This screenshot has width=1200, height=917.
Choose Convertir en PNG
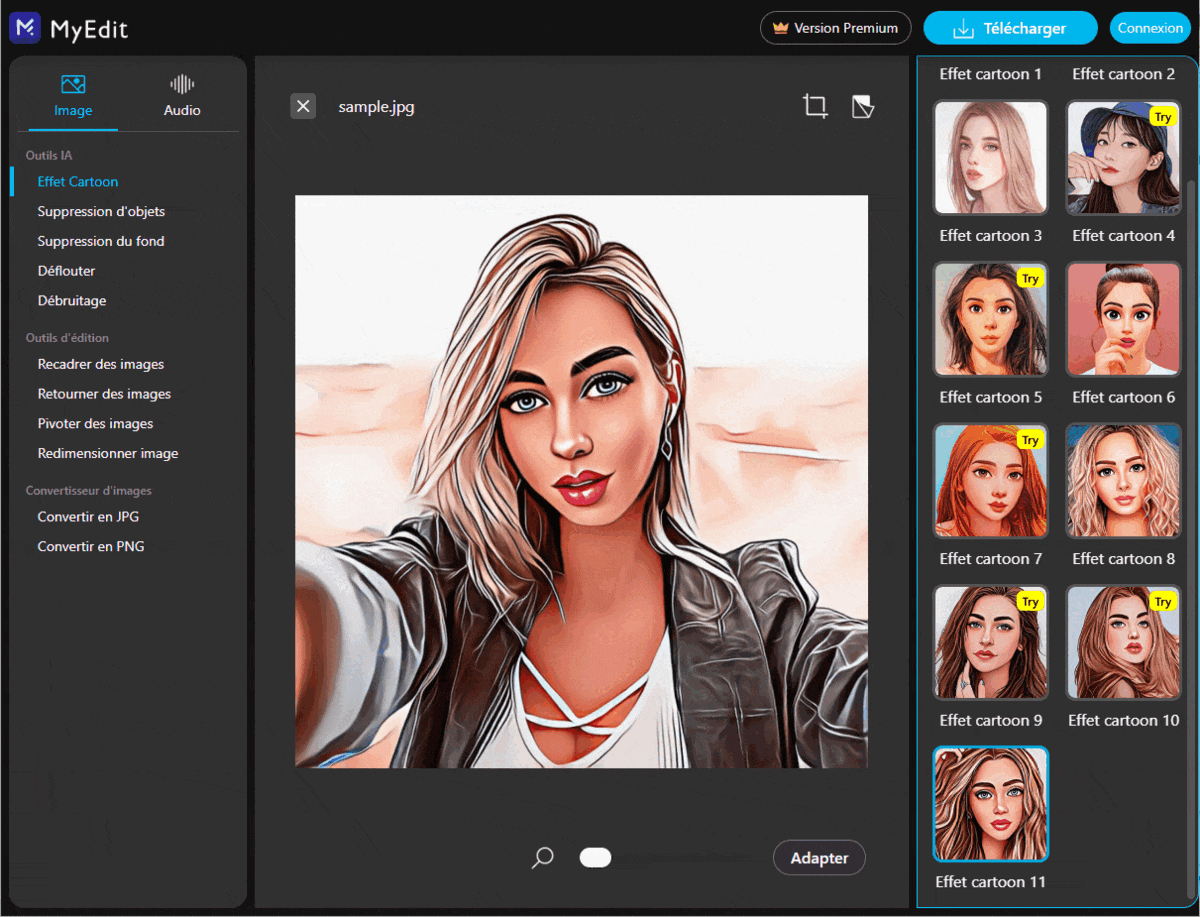(90, 546)
